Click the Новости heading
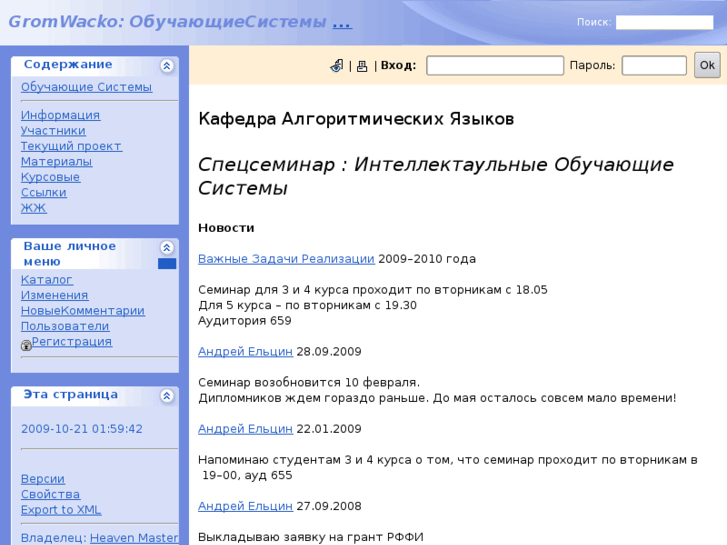727x545 pixels. (226, 228)
